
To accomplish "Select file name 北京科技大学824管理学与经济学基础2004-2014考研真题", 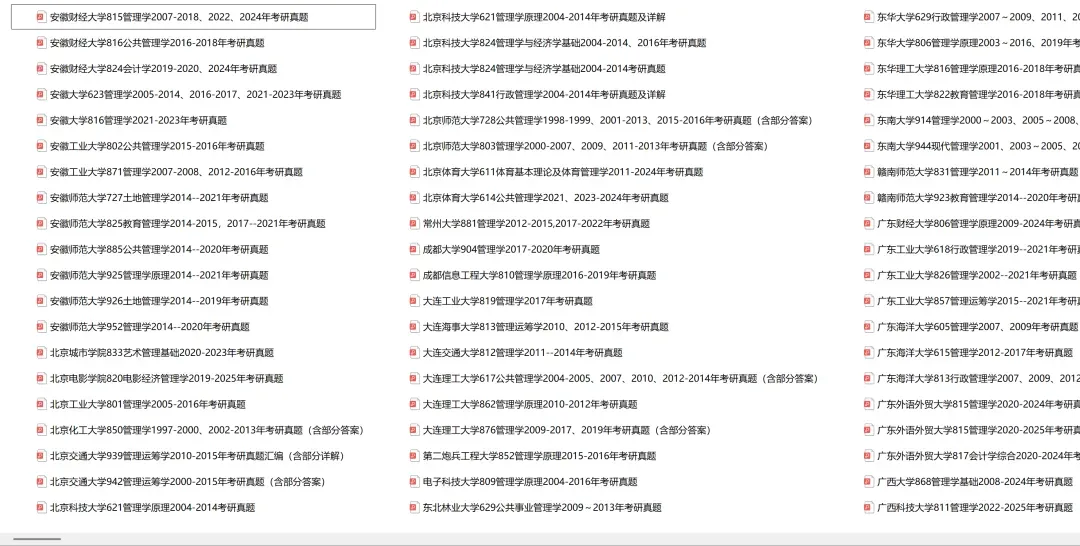I will (x=544, y=69).
